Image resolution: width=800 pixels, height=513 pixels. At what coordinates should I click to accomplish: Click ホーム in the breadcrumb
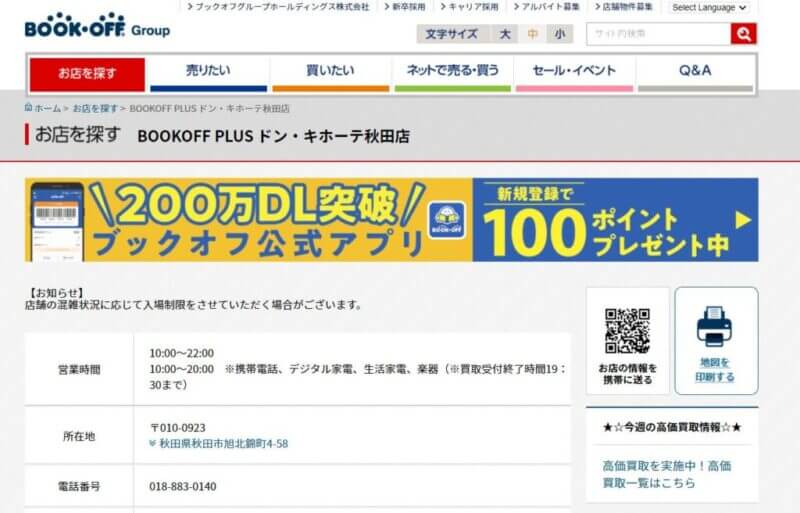(x=47, y=108)
